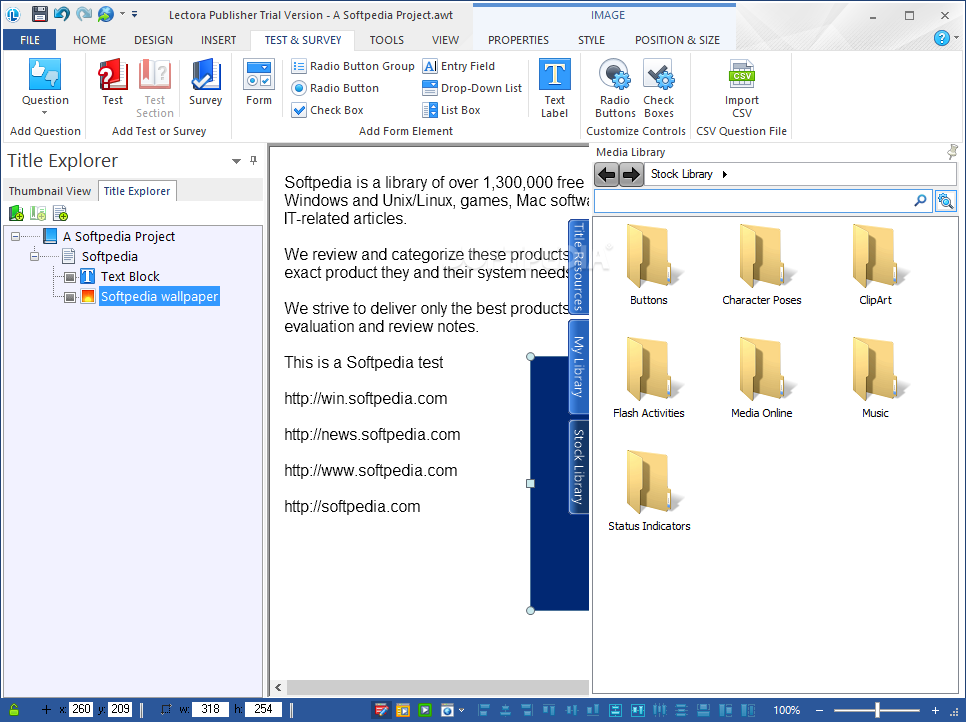Add a section in Title Explorer toolbar
966x722 pixels.
(x=38, y=214)
